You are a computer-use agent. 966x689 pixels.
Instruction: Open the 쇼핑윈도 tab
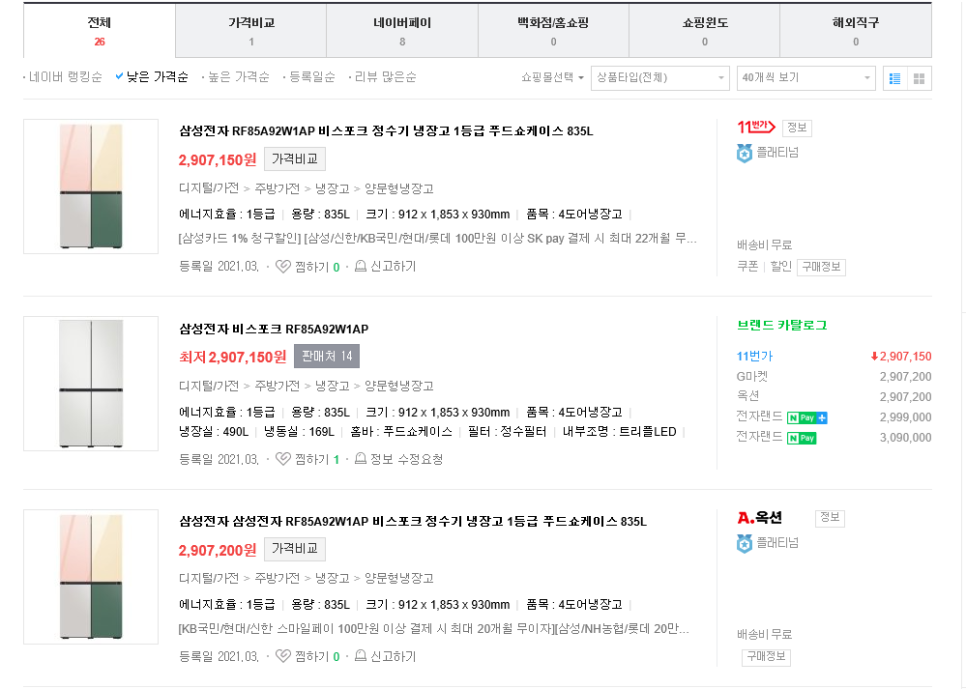(704, 31)
